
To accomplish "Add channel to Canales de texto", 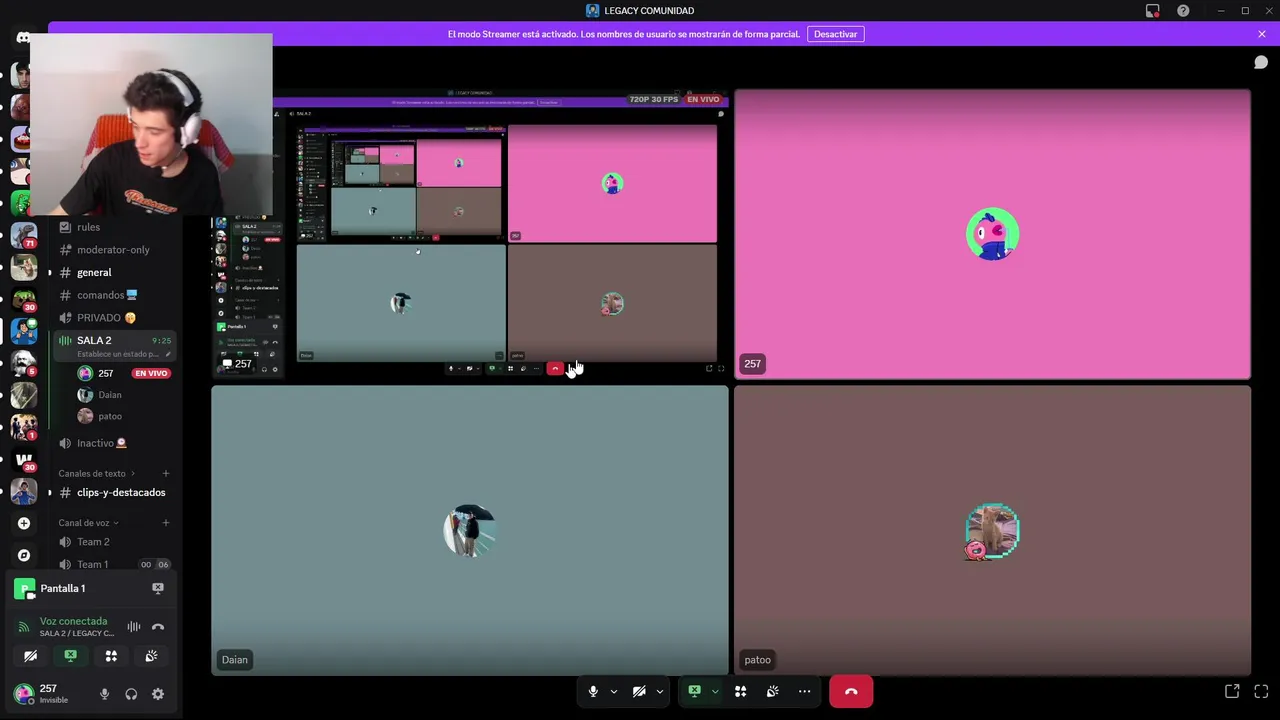I will click(166, 473).
